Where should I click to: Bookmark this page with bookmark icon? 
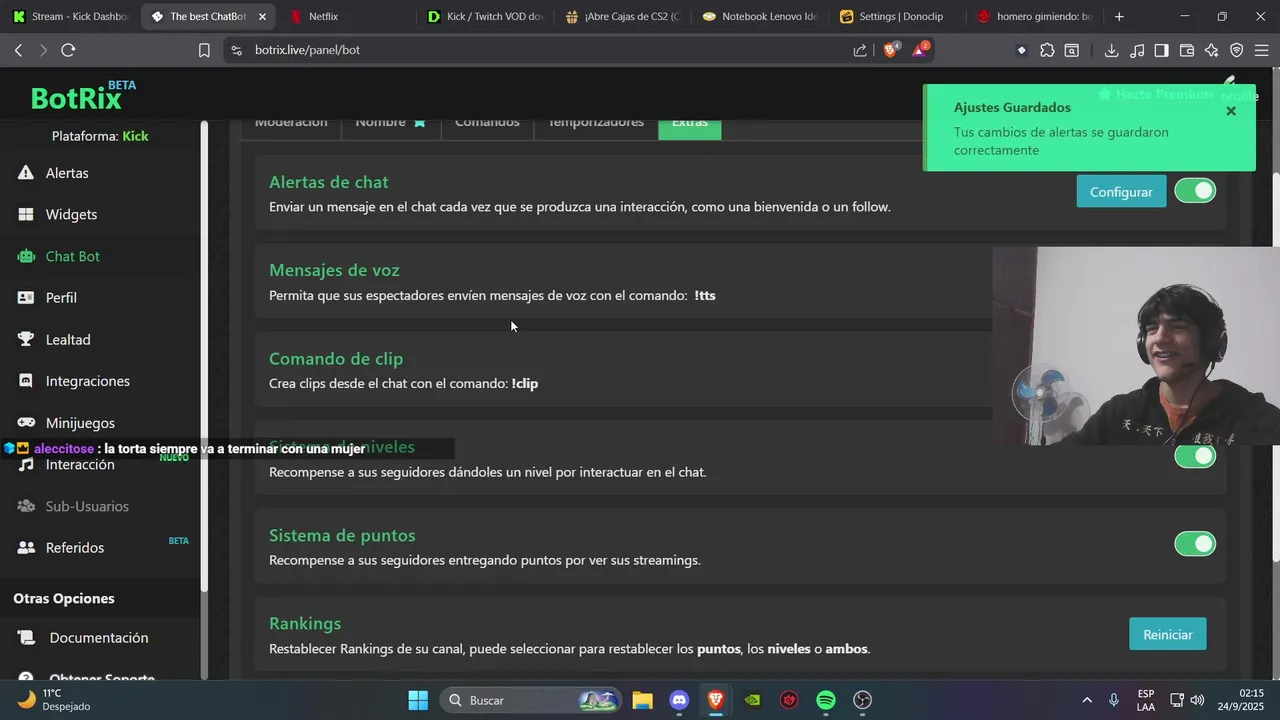(x=204, y=50)
